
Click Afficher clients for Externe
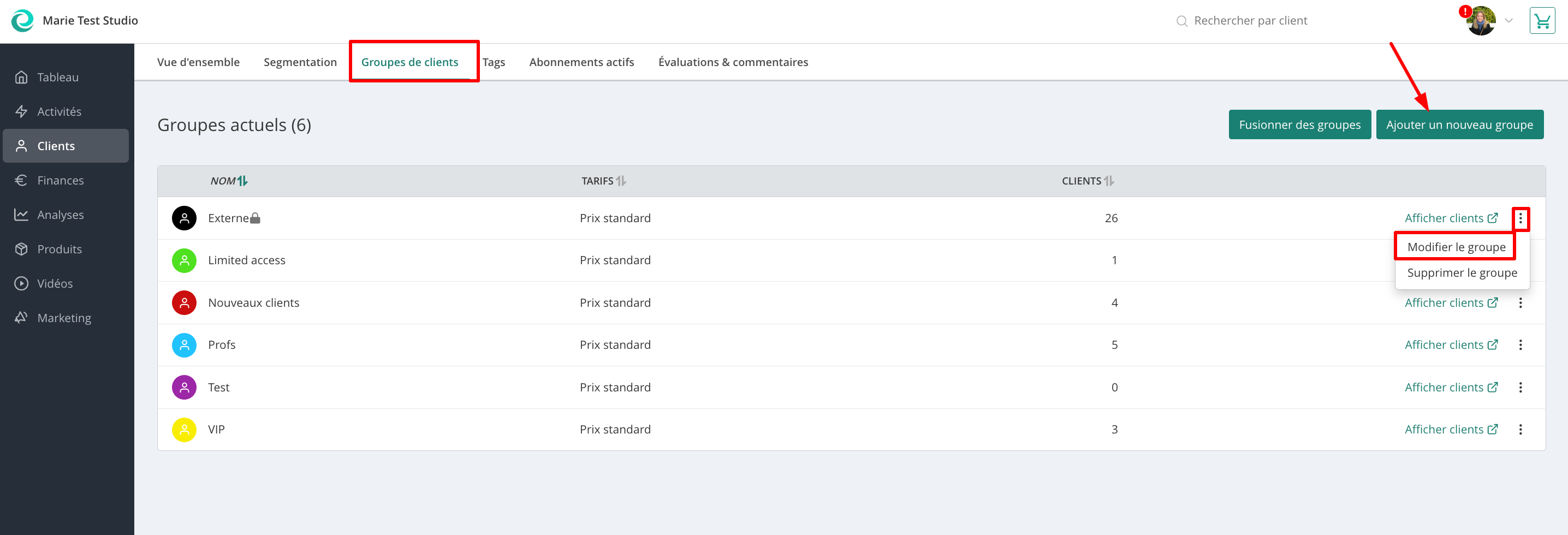tap(1451, 218)
